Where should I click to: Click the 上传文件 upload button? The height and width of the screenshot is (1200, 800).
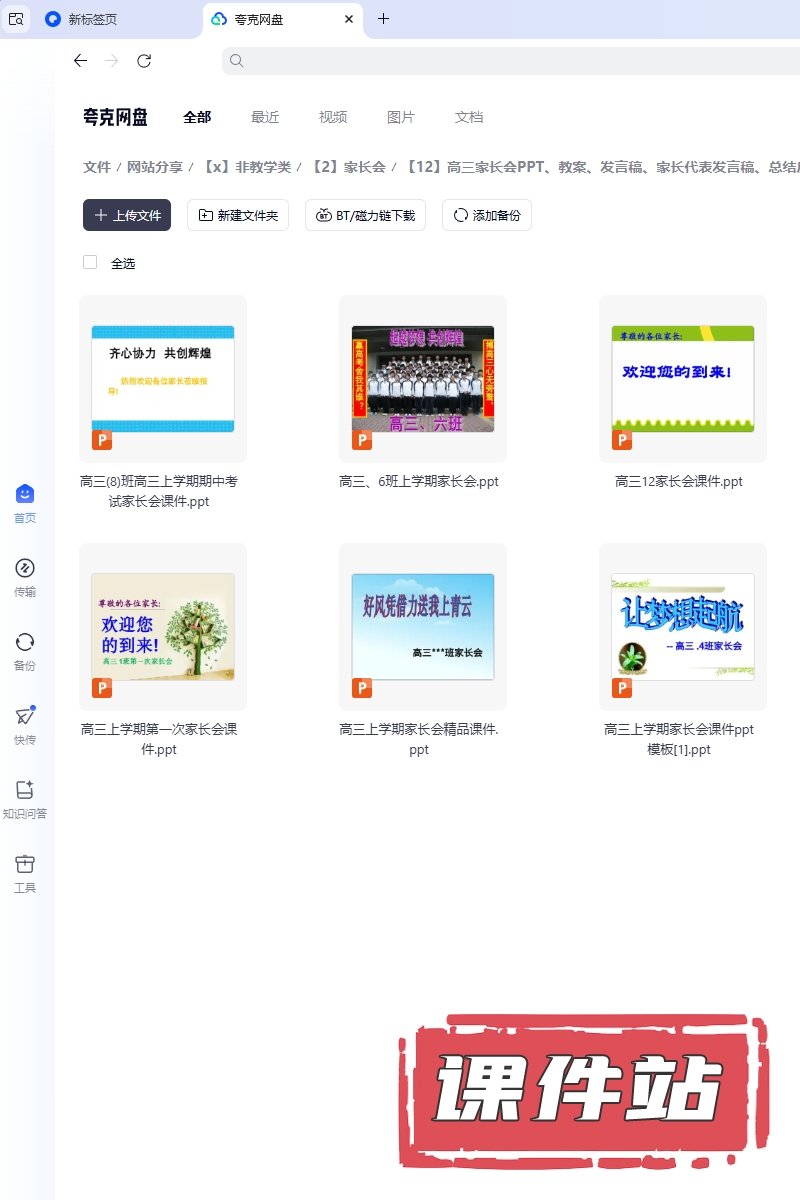pos(127,215)
